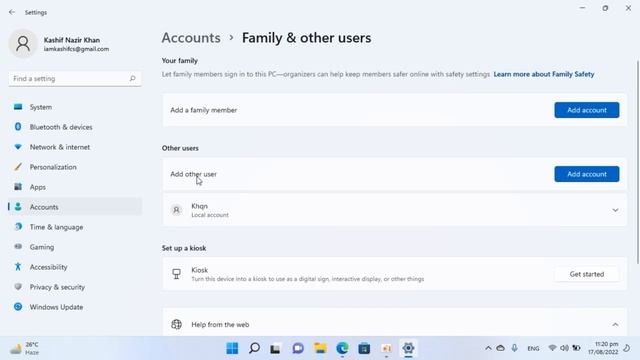Open File Explorer from the taskbar
Viewport: 640px width, 360px height.
[320, 348]
